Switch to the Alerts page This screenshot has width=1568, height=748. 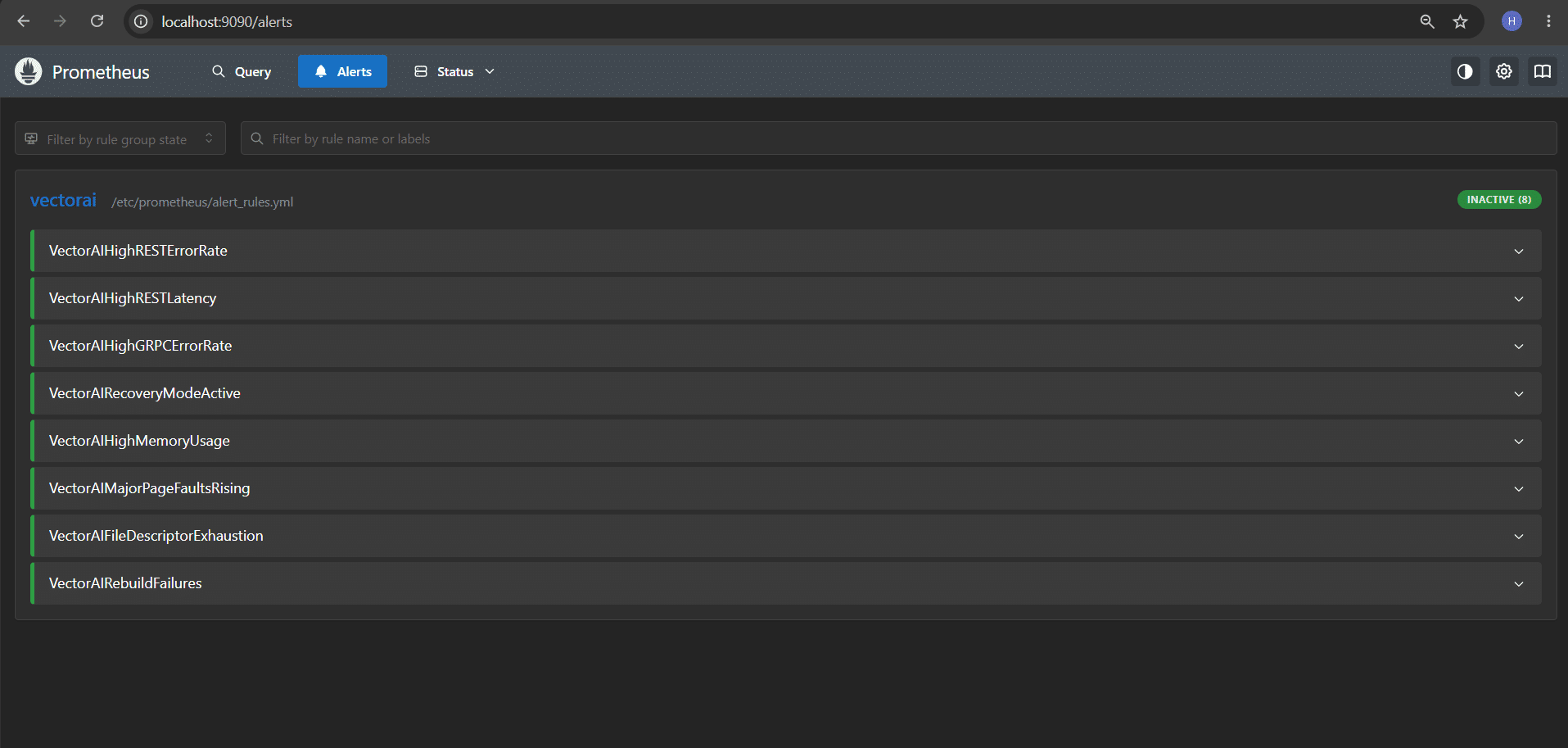pyautogui.click(x=342, y=71)
